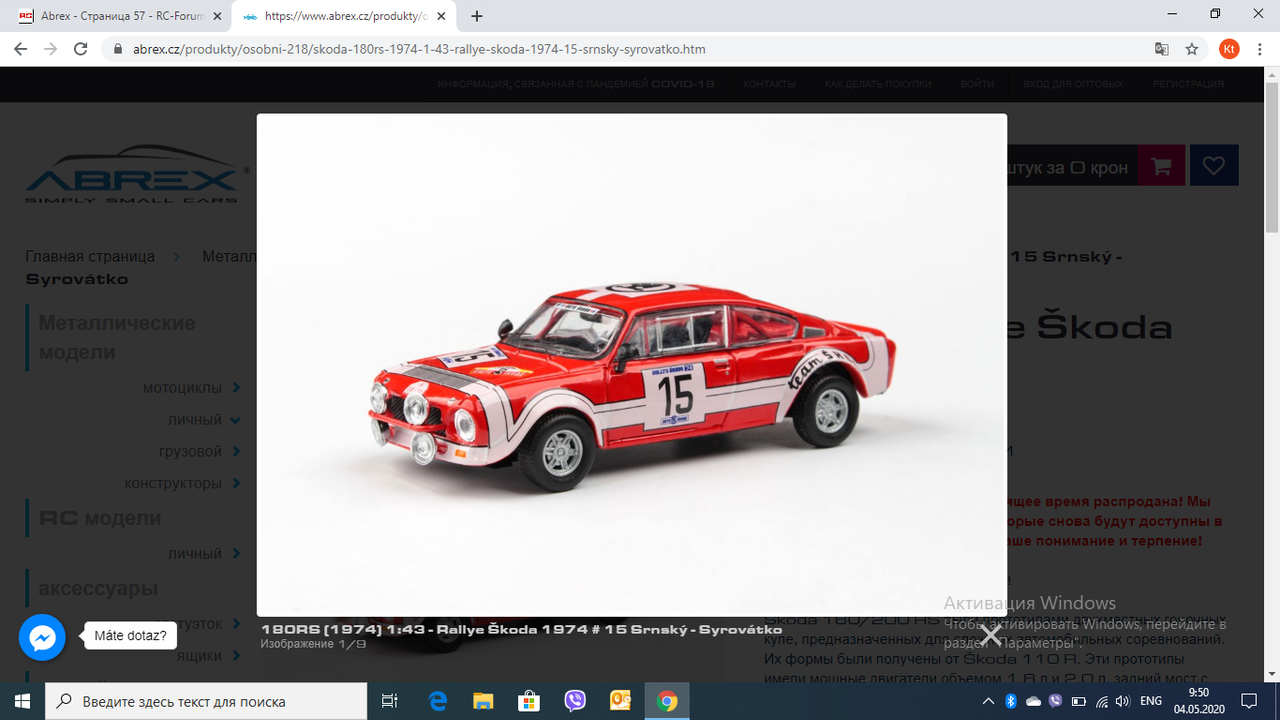Image resolution: width=1280 pixels, height=720 pixels.
Task: Click the Chrome icon on the taskbar
Action: 667,701
